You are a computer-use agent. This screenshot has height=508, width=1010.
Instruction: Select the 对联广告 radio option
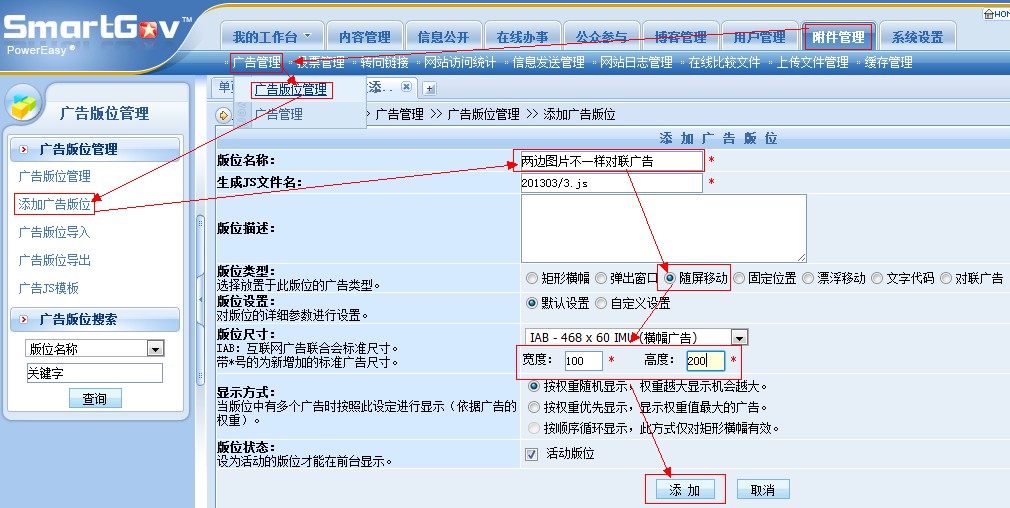(946, 278)
